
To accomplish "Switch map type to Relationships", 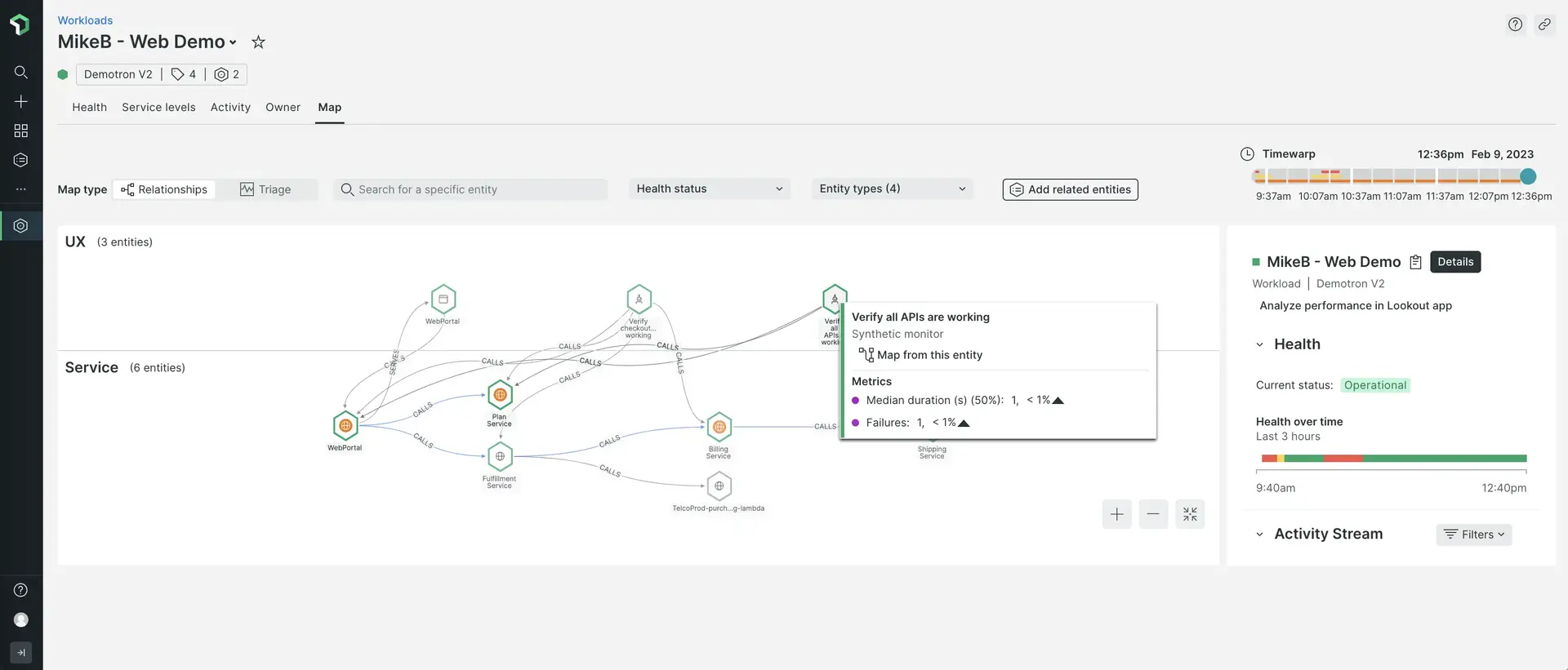I will [x=164, y=189].
